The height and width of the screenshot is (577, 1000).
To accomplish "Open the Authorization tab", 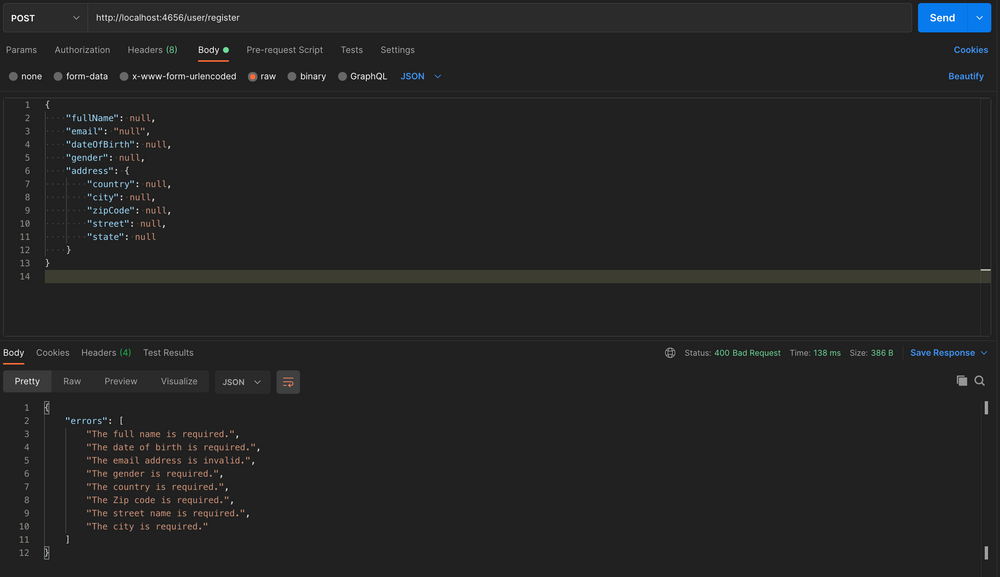I will coord(82,50).
